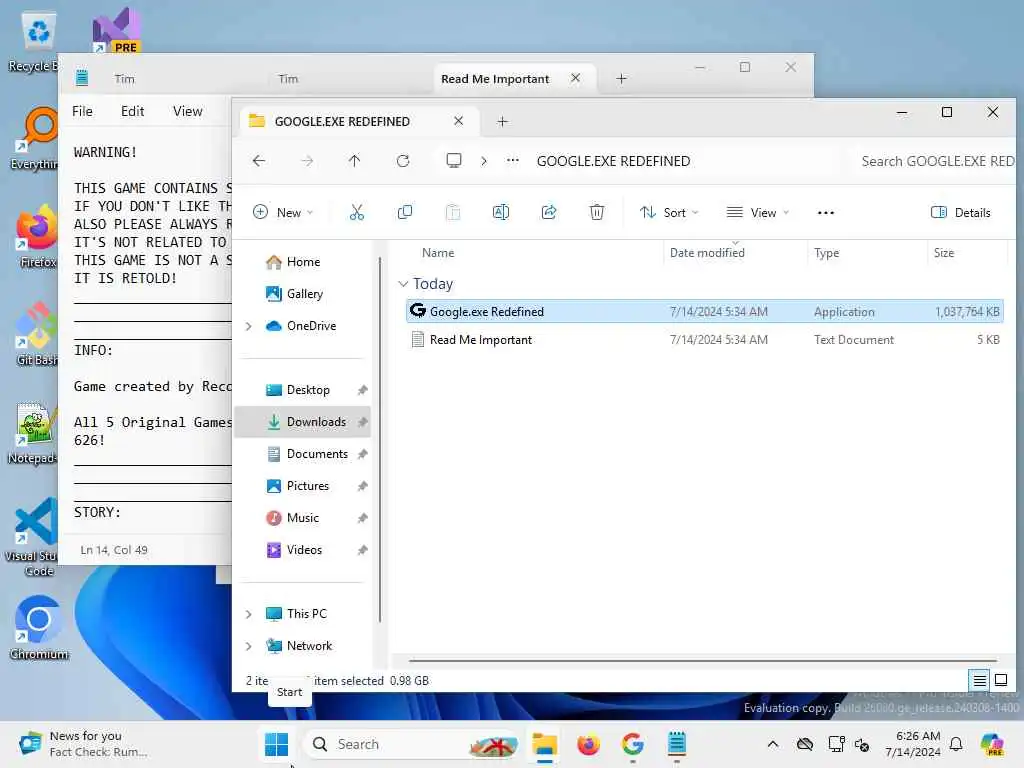This screenshot has width=1024, height=768.
Task: Select the Read Me Important tab in Notepad
Action: (x=495, y=78)
